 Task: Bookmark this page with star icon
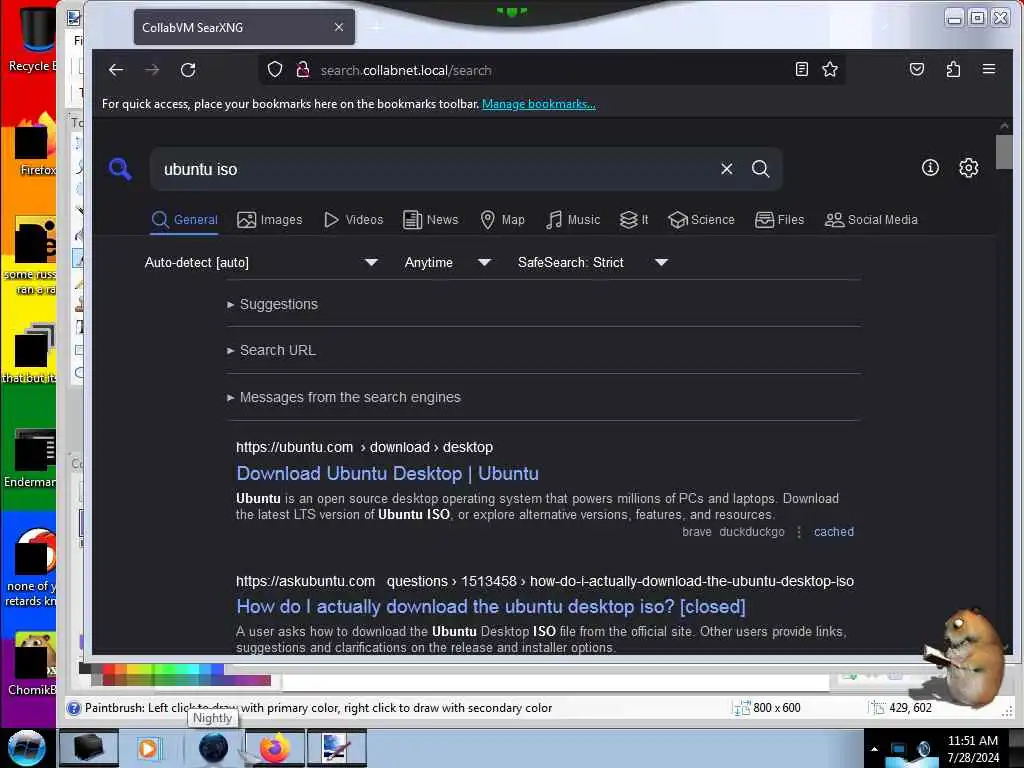(x=830, y=69)
